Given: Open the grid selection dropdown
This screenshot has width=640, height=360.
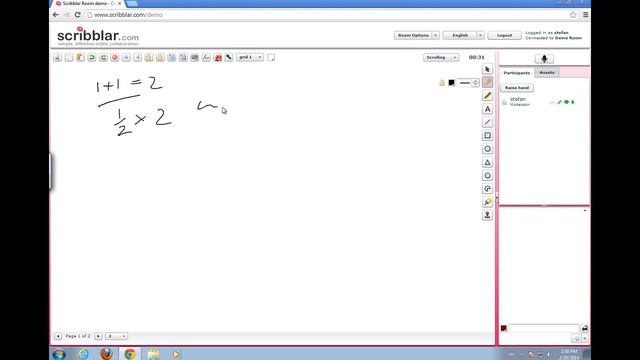Looking at the screenshot, I should click(250, 58).
